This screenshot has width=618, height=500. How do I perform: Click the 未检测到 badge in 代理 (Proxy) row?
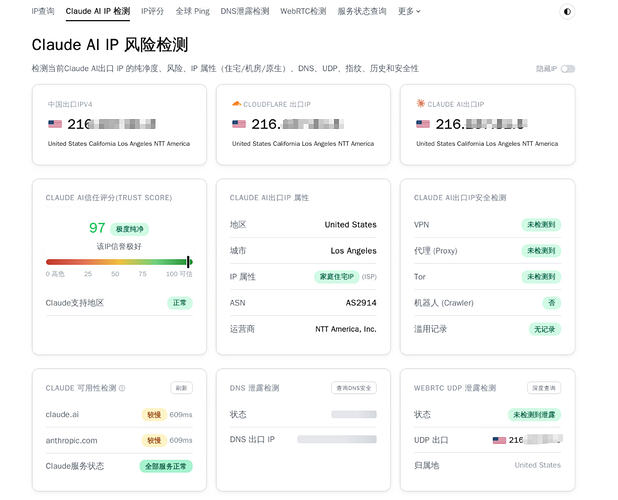pyautogui.click(x=541, y=251)
